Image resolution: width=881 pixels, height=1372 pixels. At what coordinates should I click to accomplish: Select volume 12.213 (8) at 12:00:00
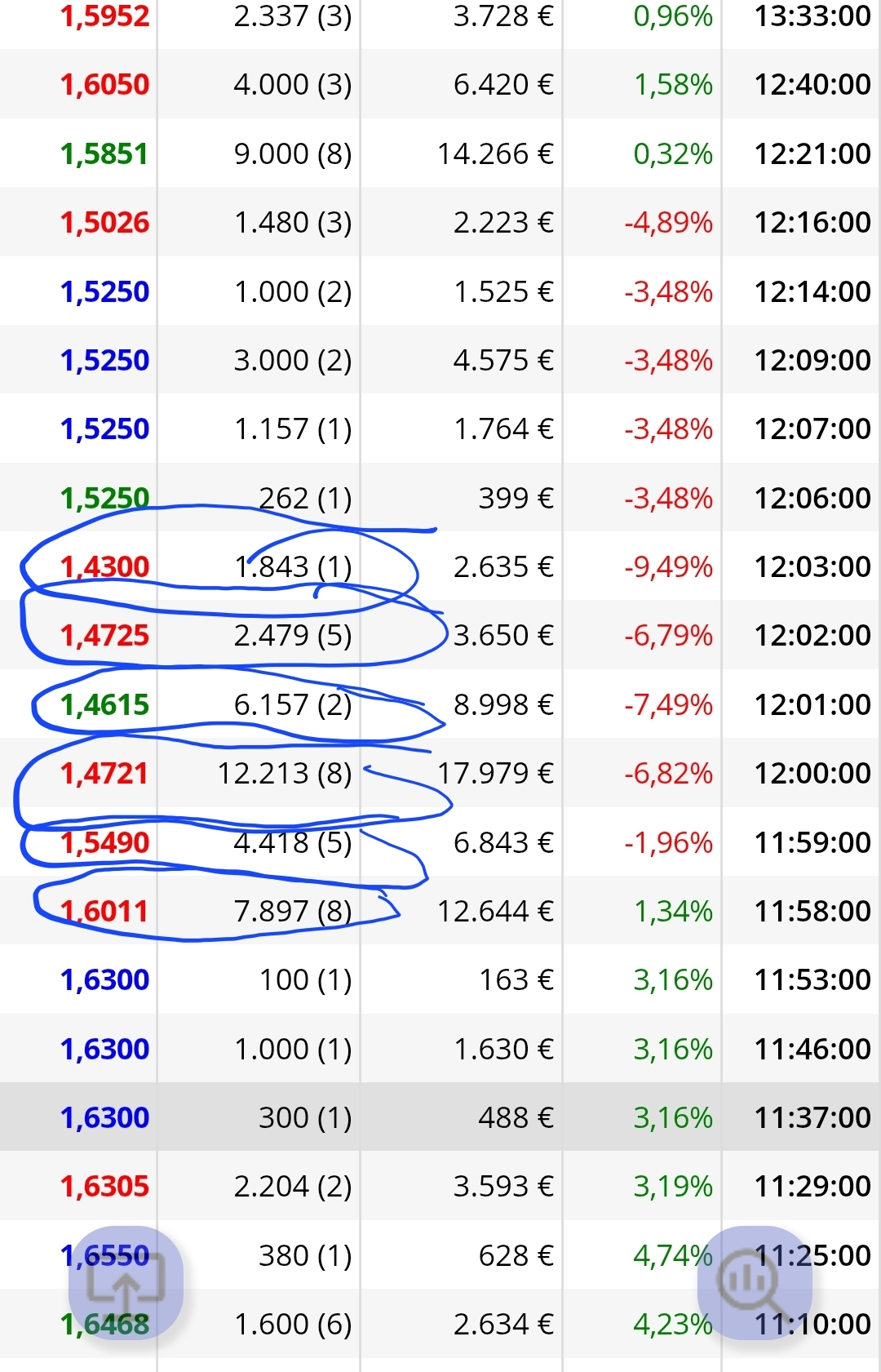coord(285,773)
